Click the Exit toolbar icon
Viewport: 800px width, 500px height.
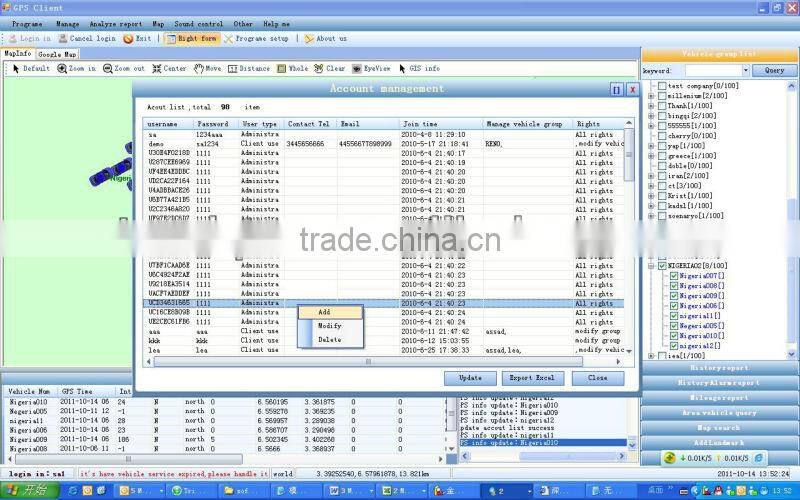click(x=137, y=38)
